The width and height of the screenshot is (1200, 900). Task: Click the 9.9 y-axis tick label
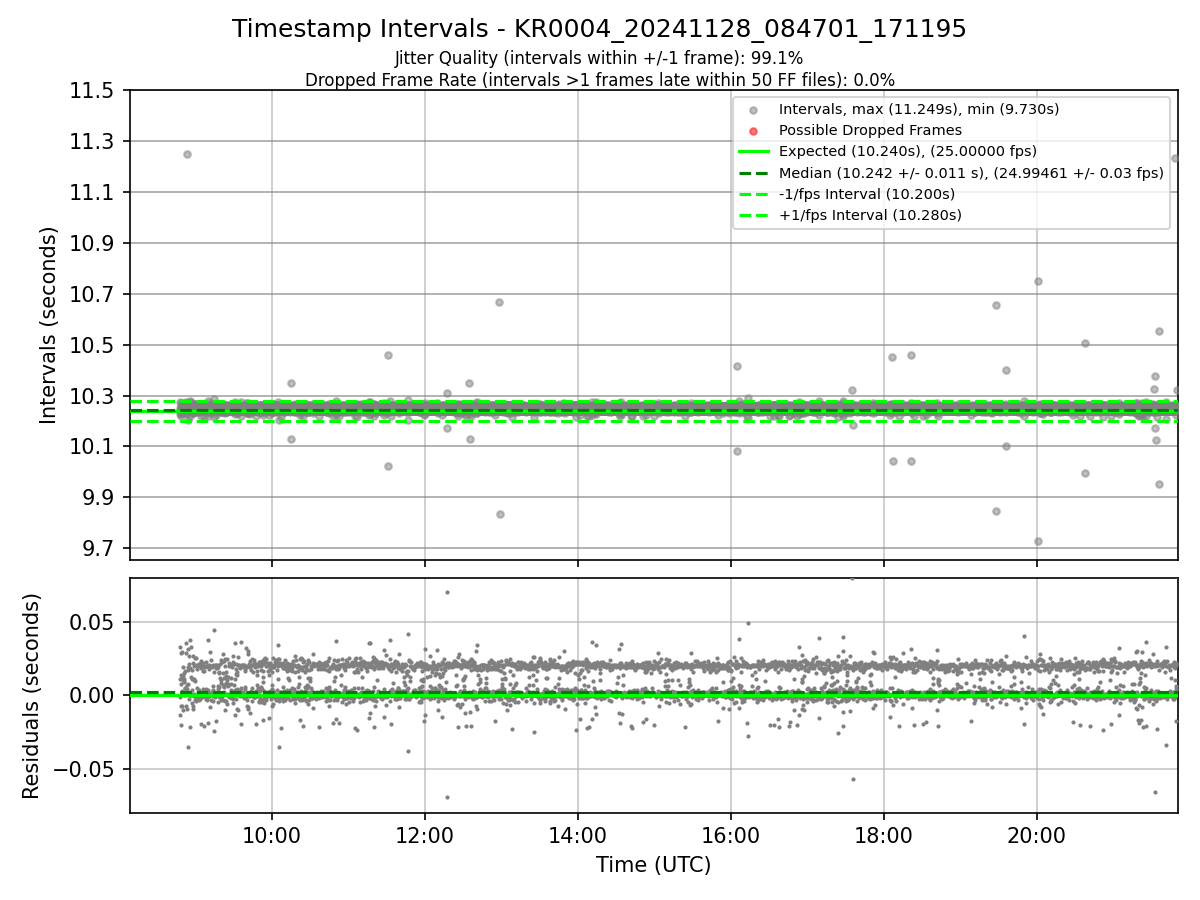pos(99,497)
